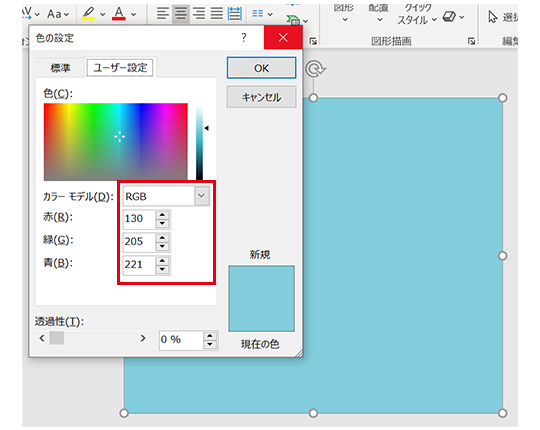Click the text highlight color pen icon
The width and height of the screenshot is (540, 430).
click(x=88, y=14)
